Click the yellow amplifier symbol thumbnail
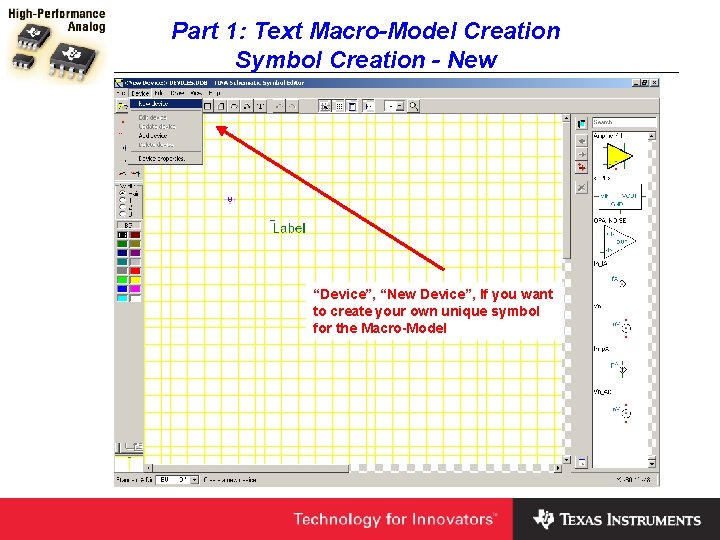This screenshot has width=720, height=540. point(619,157)
